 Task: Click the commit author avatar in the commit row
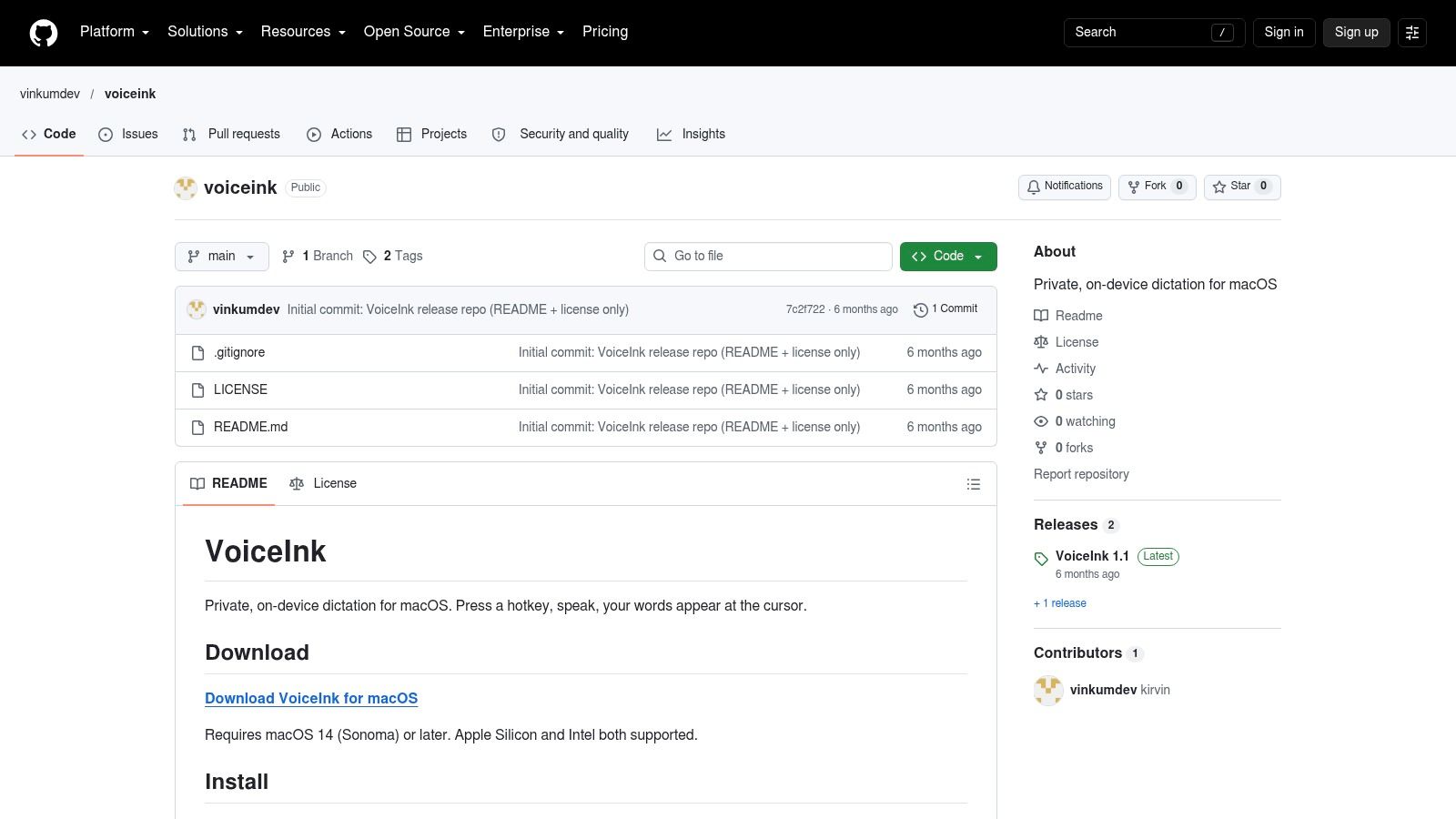(197, 309)
